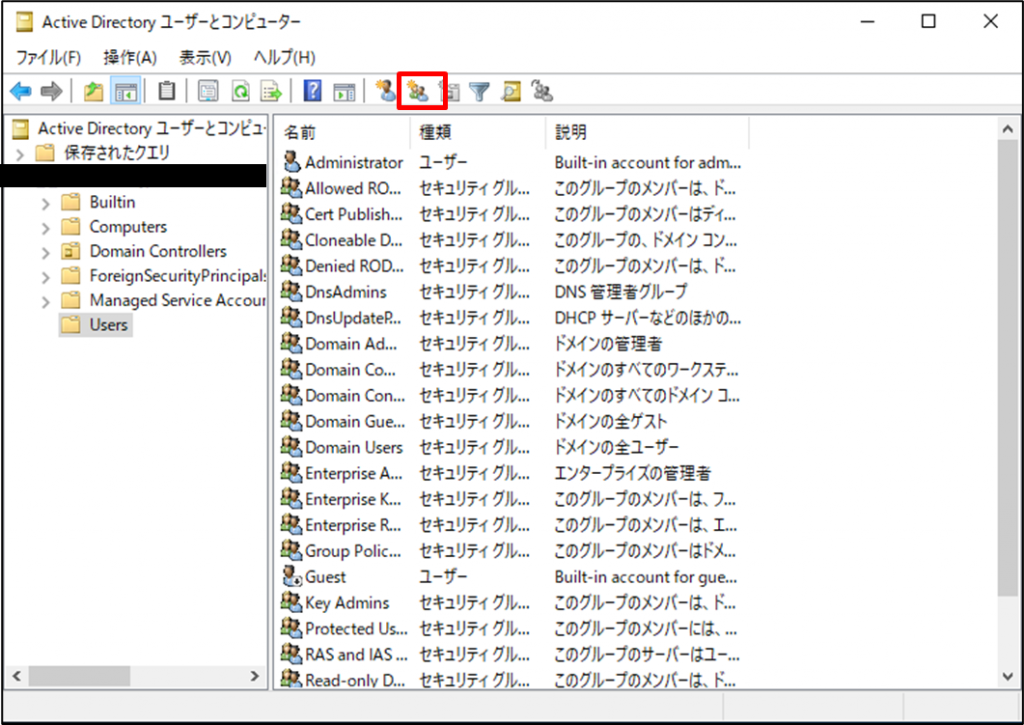Click the Active Directory root node icon
The image size is (1024, 725).
click(21, 129)
